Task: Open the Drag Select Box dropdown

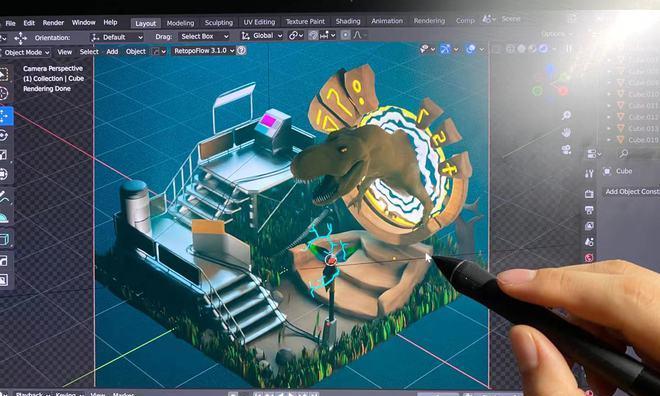Action: point(204,37)
